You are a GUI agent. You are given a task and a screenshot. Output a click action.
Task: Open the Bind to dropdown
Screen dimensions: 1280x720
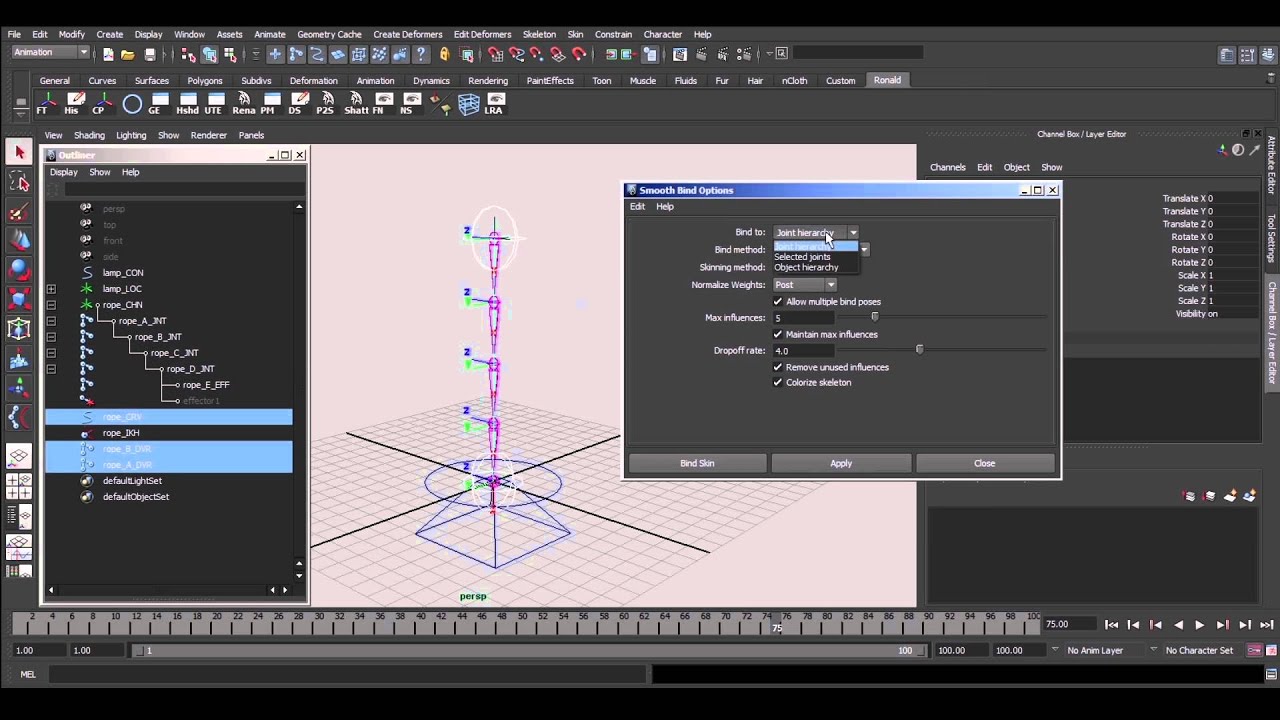point(816,232)
